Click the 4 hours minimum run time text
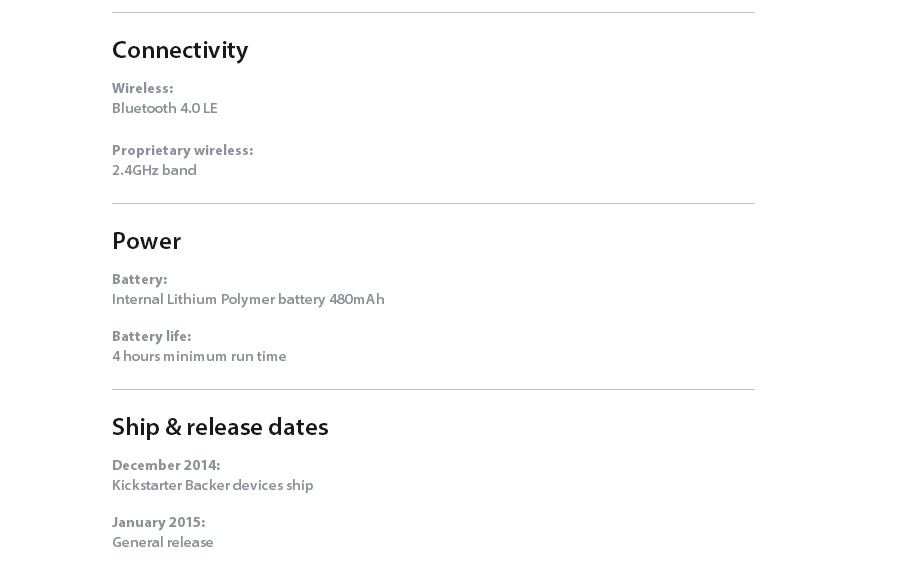This screenshot has height=564, width=919. [199, 356]
